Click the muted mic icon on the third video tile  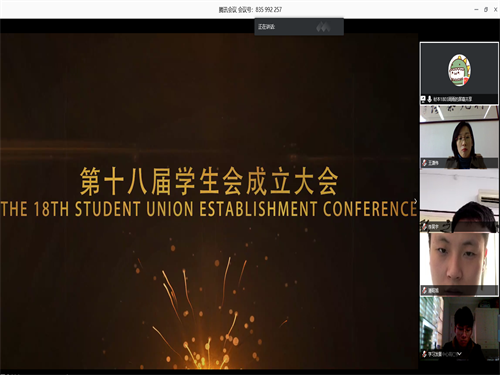425,227
